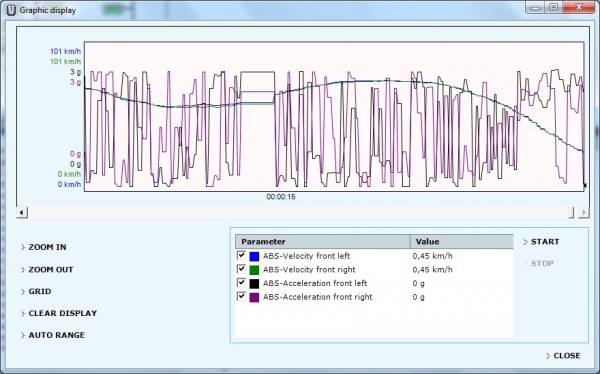Click the purple acceleration front right swatch
600x374 pixels.
coord(254,297)
